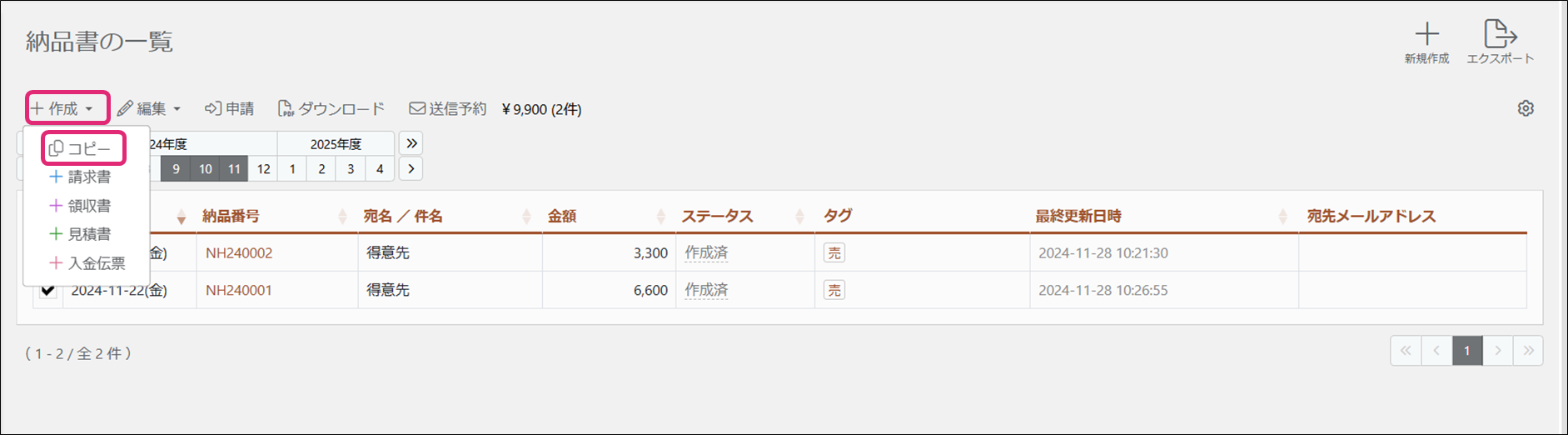Select month 12 in the period selector
Viewport: 1568px width, 435px height.
[x=263, y=169]
